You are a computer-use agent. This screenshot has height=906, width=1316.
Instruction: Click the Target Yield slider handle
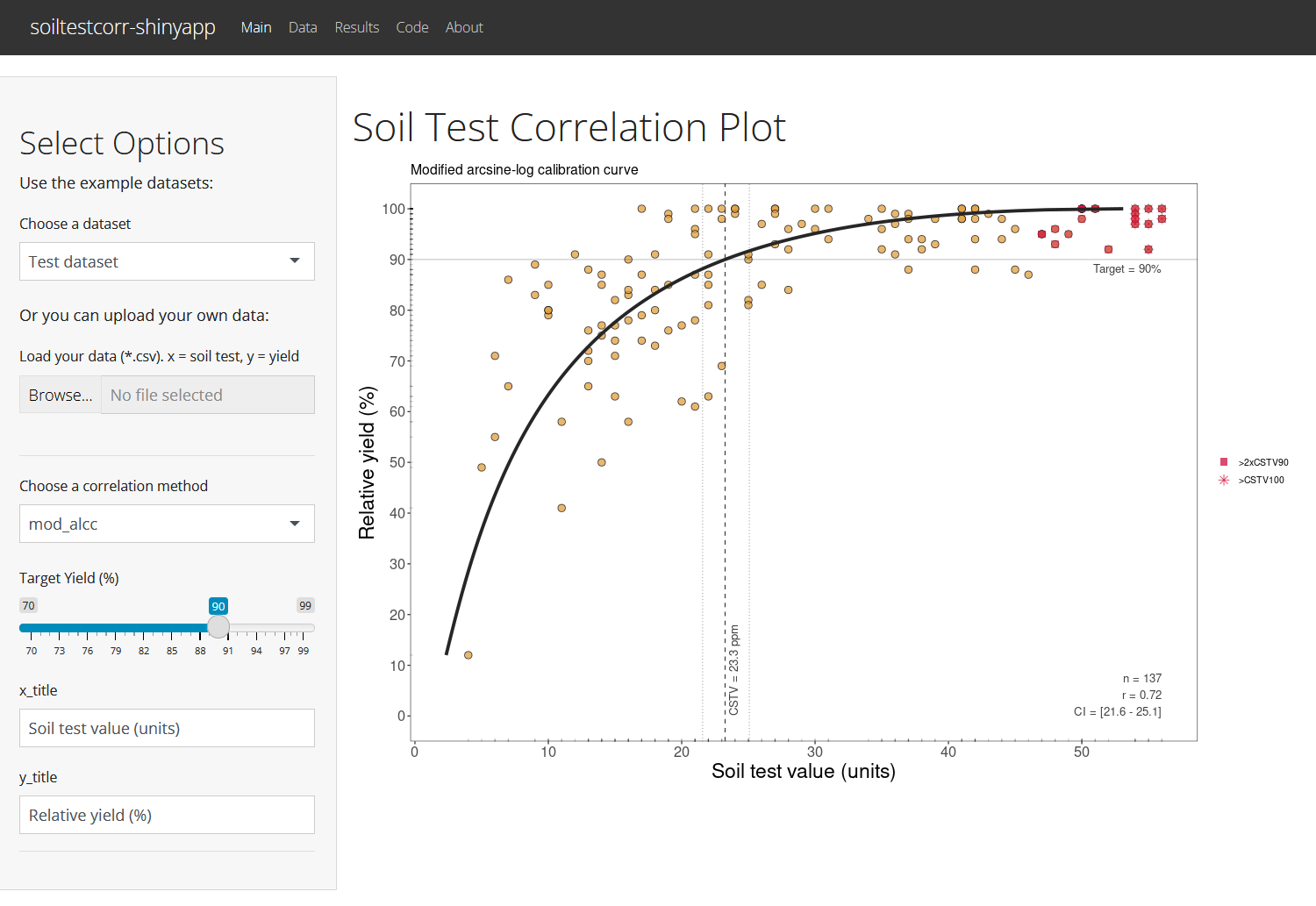(x=218, y=627)
